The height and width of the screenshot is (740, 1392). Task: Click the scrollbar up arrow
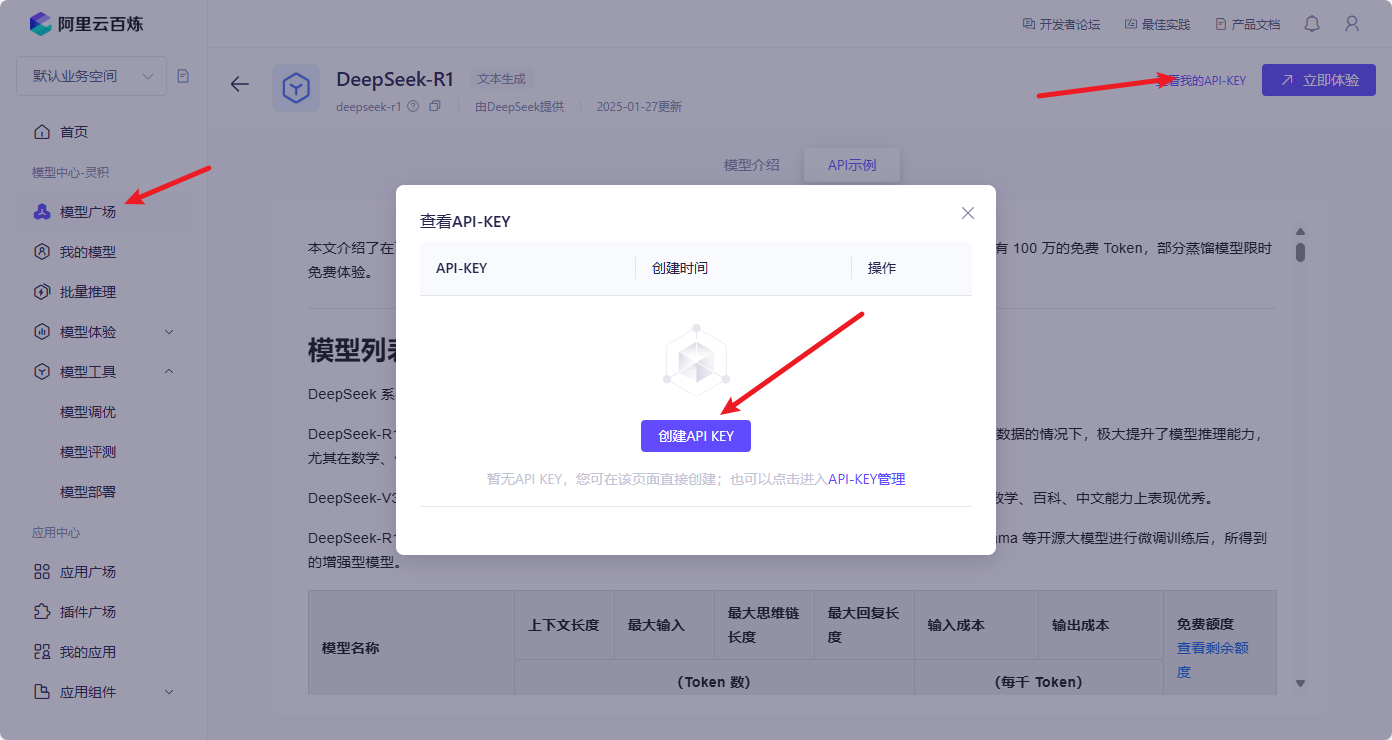pos(1300,231)
